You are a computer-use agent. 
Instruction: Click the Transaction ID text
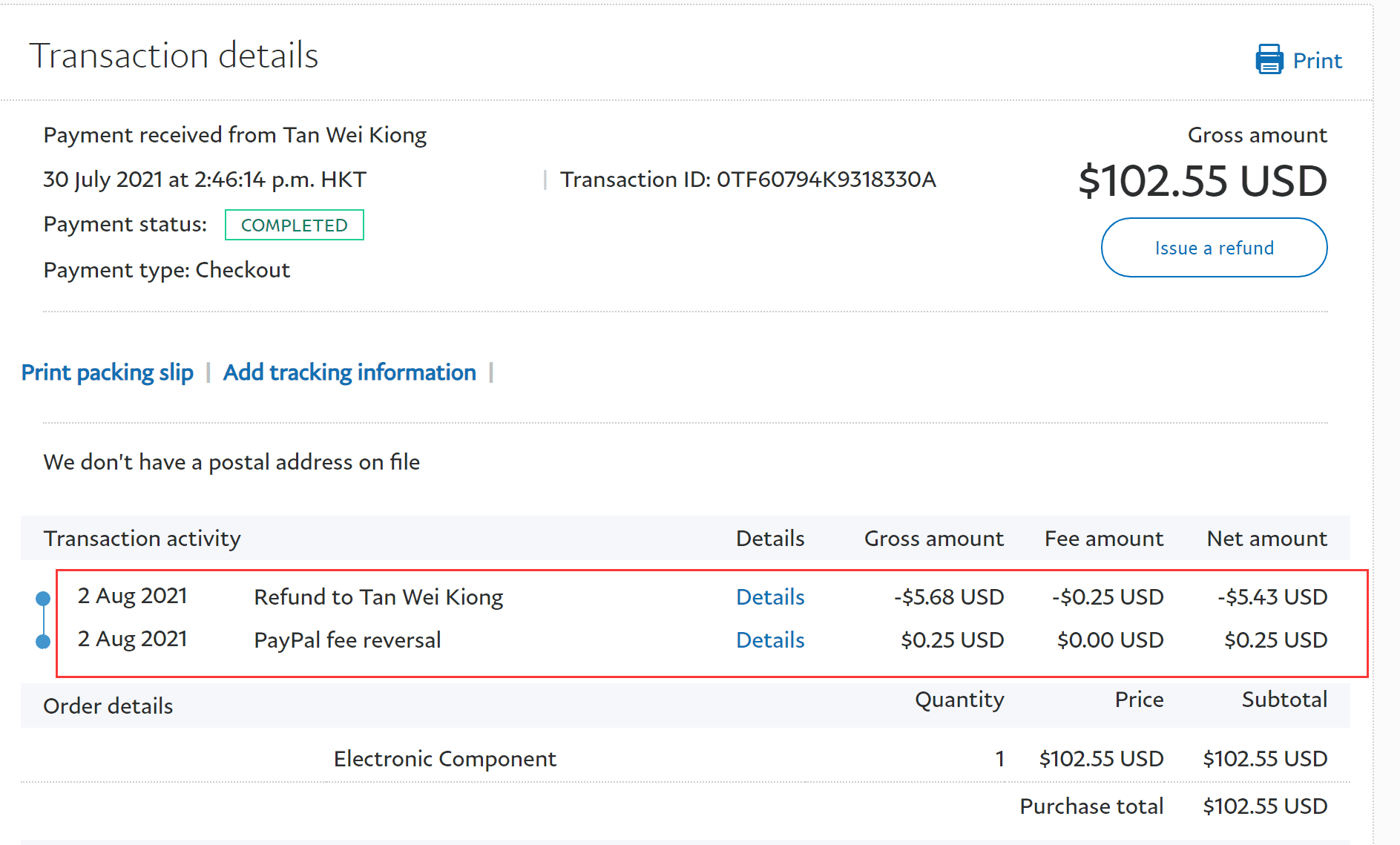(x=747, y=180)
